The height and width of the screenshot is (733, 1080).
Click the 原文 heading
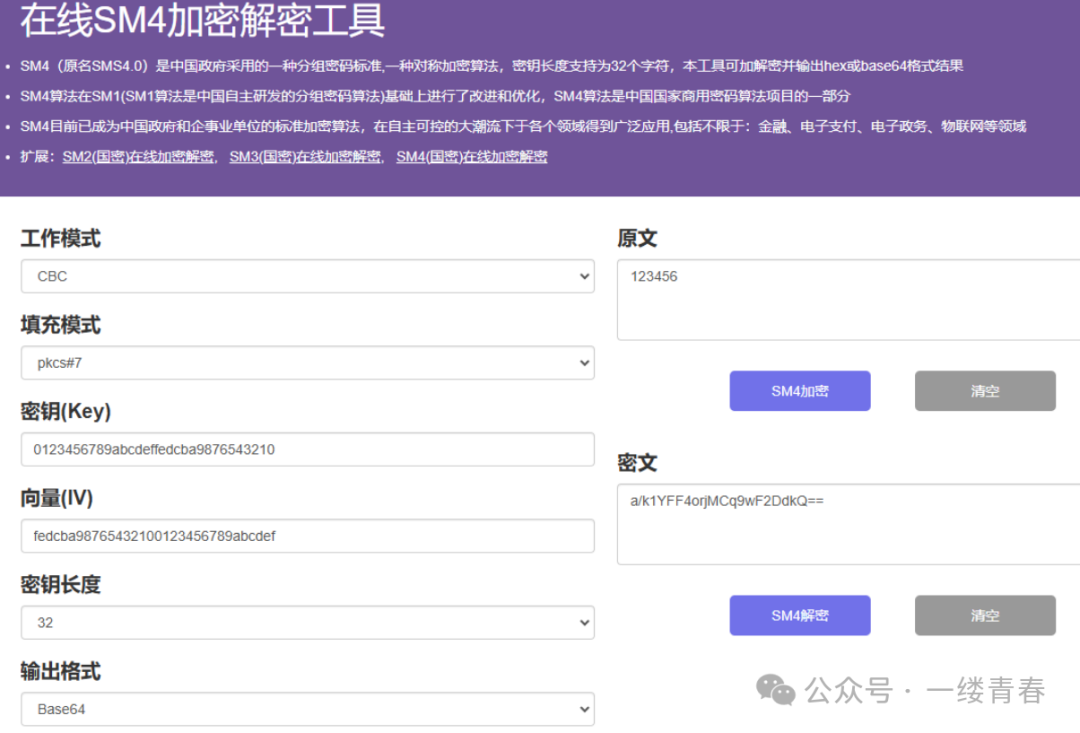(637, 238)
